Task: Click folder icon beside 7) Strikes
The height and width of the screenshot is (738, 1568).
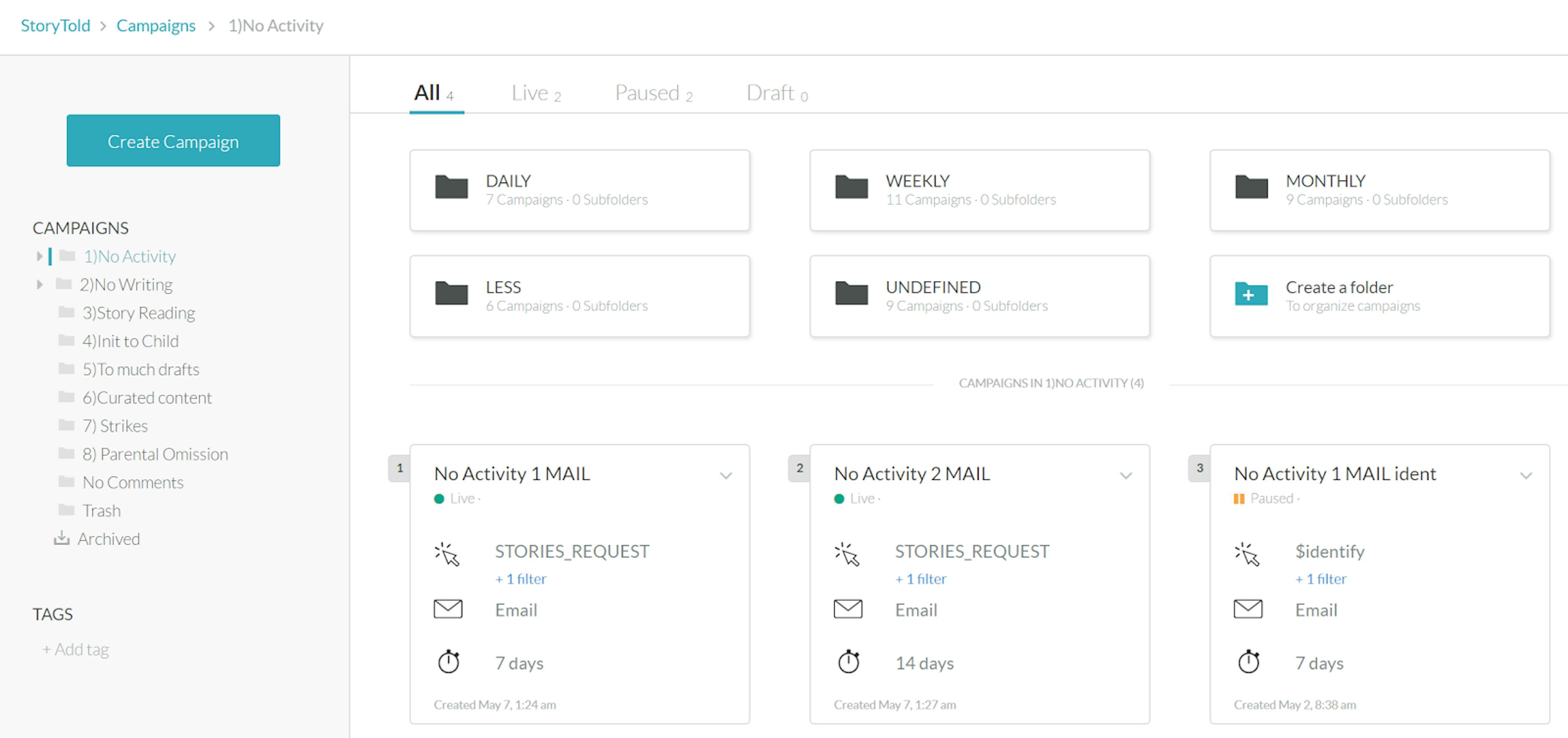Action: click(66, 425)
